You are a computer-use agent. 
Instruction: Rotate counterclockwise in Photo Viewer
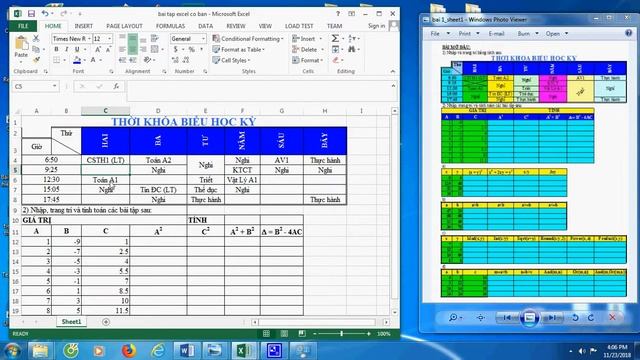pyautogui.click(x=575, y=317)
